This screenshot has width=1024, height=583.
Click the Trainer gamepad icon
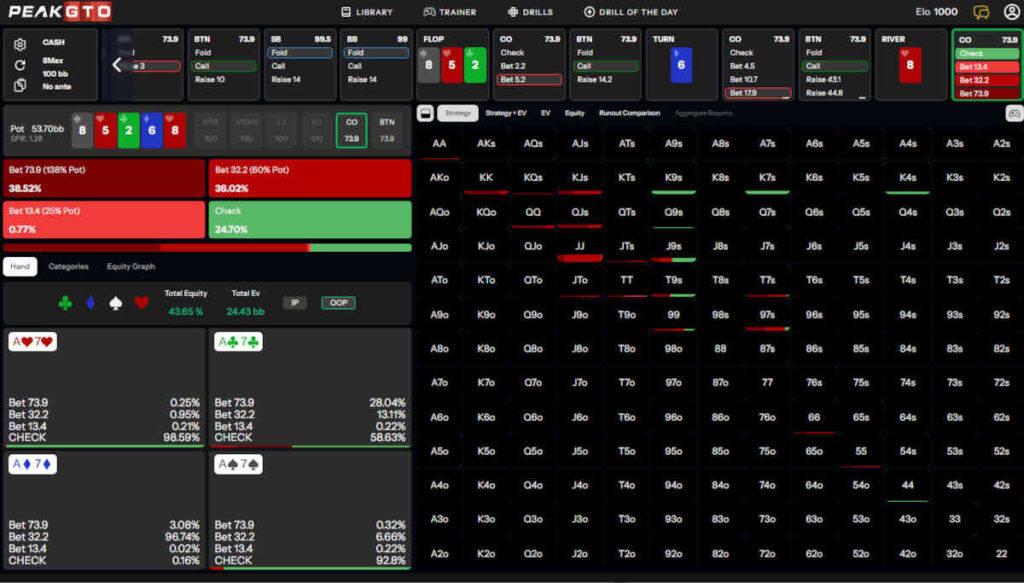coord(429,12)
